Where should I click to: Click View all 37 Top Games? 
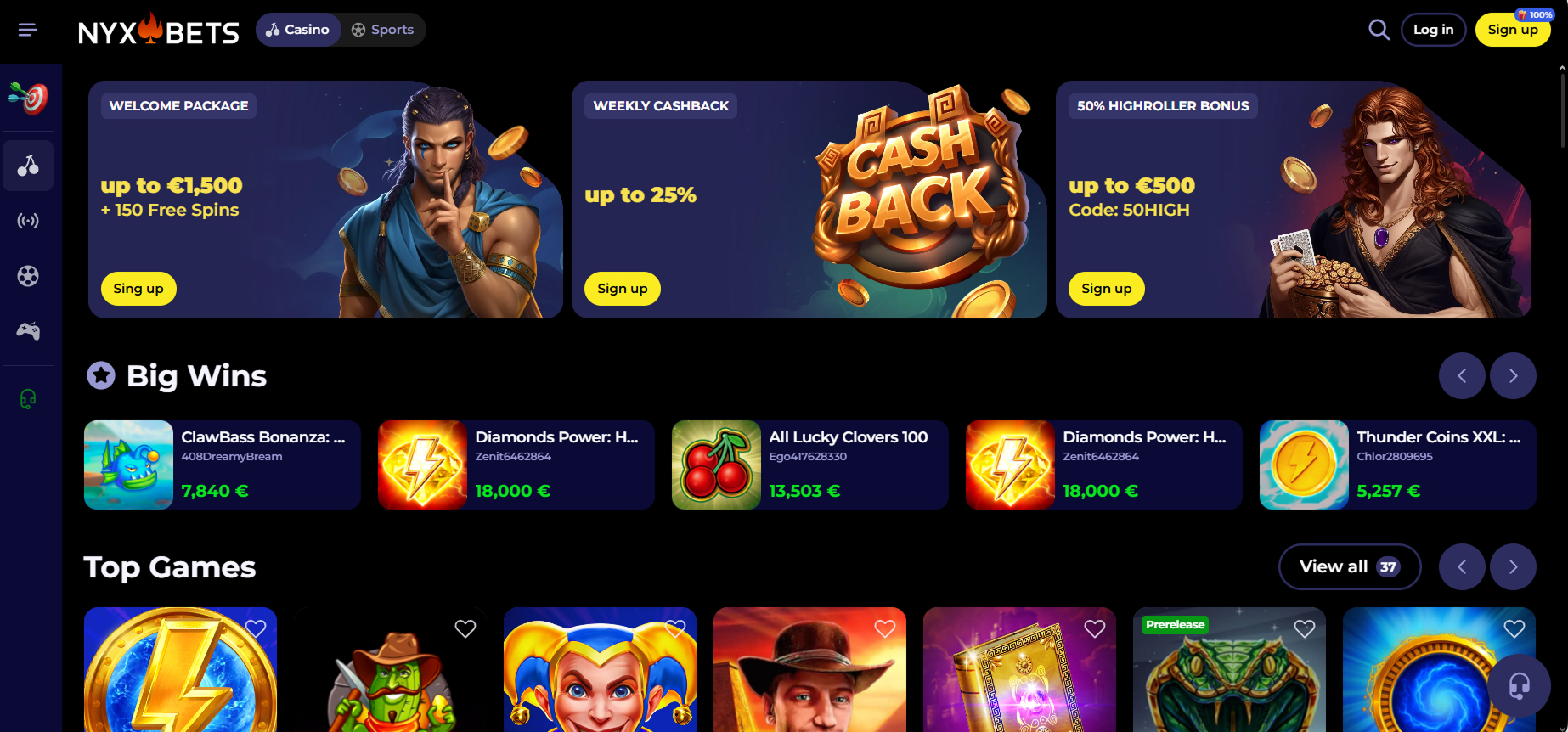(x=1349, y=566)
